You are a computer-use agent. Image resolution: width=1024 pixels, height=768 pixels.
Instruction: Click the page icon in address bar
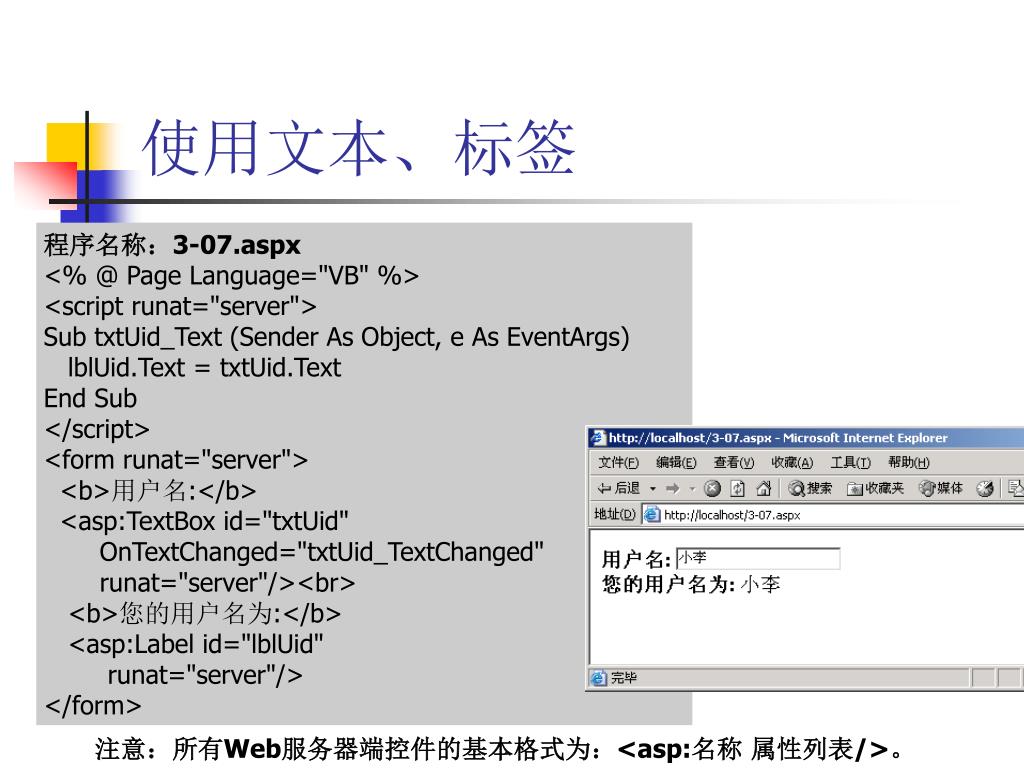(x=652, y=515)
